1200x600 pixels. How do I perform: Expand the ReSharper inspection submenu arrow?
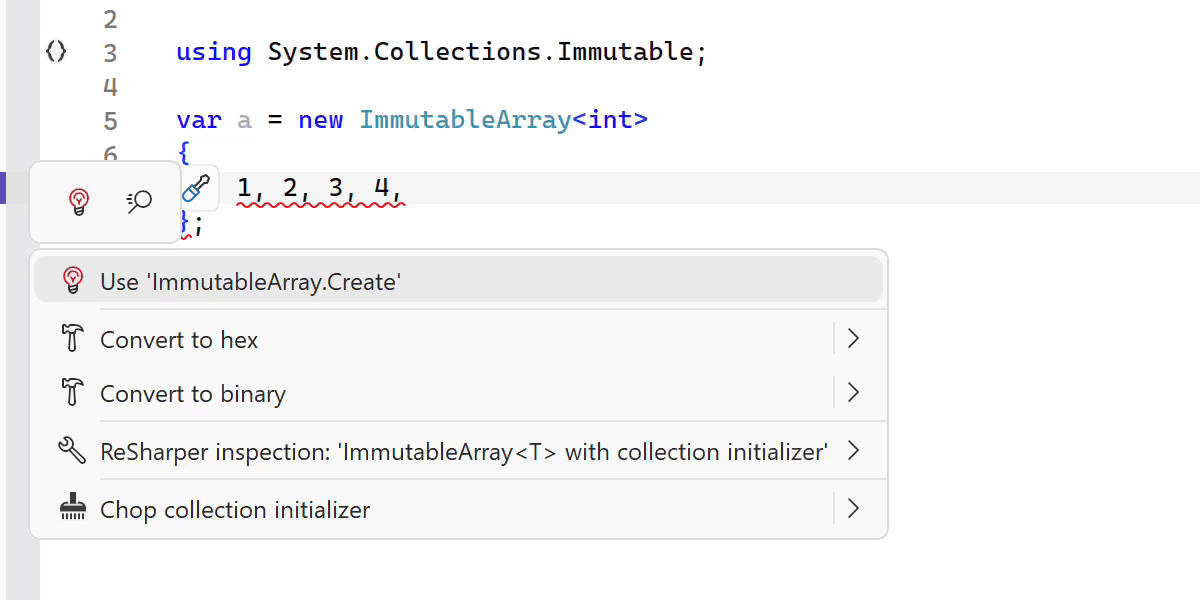point(853,452)
